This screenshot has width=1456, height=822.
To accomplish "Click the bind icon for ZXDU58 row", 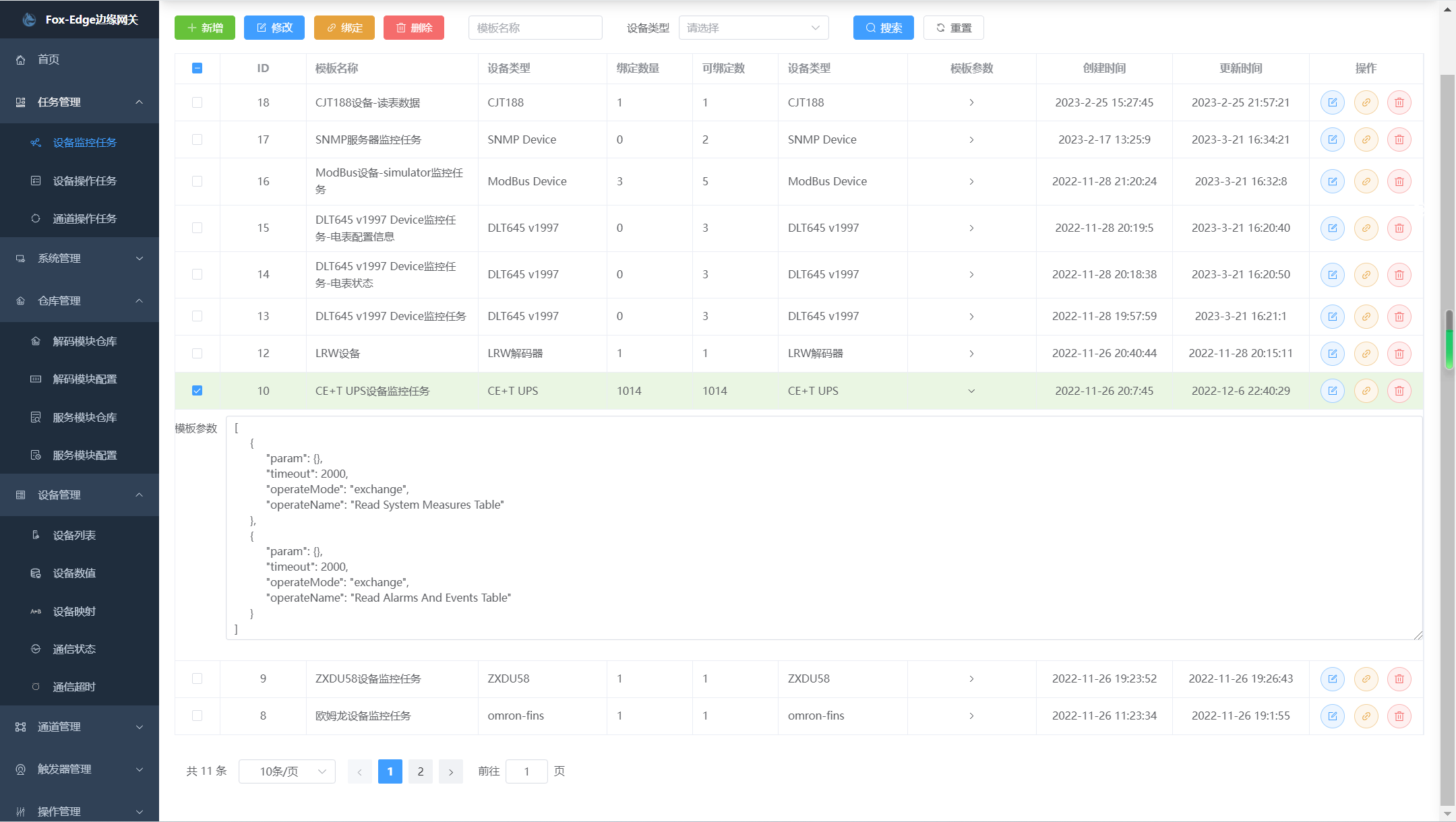I will coord(1366,678).
